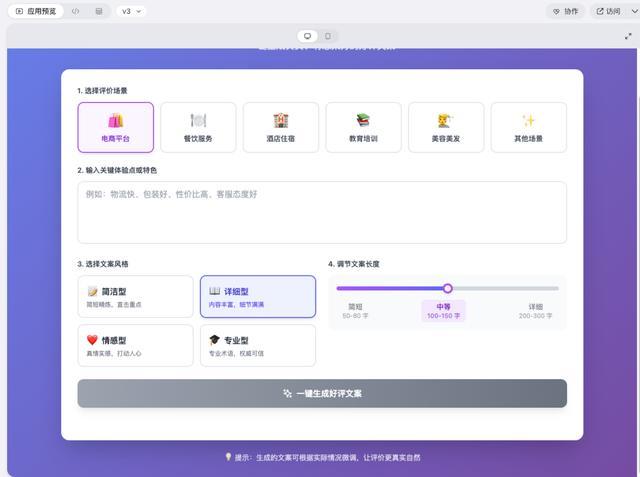Screen dimensions: 640x477
Task: Click the grey unfilled slider track
Action: coord(506,288)
